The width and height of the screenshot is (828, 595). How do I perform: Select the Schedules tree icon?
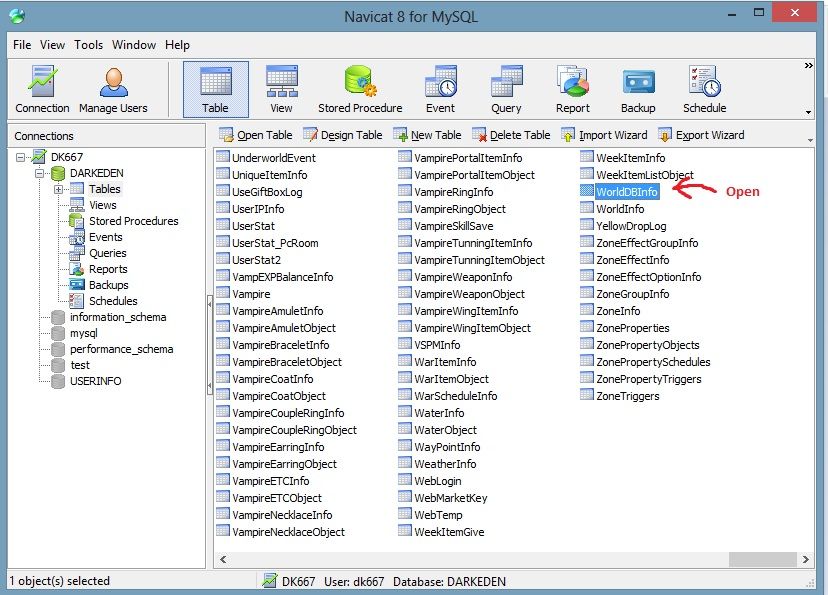coord(77,301)
